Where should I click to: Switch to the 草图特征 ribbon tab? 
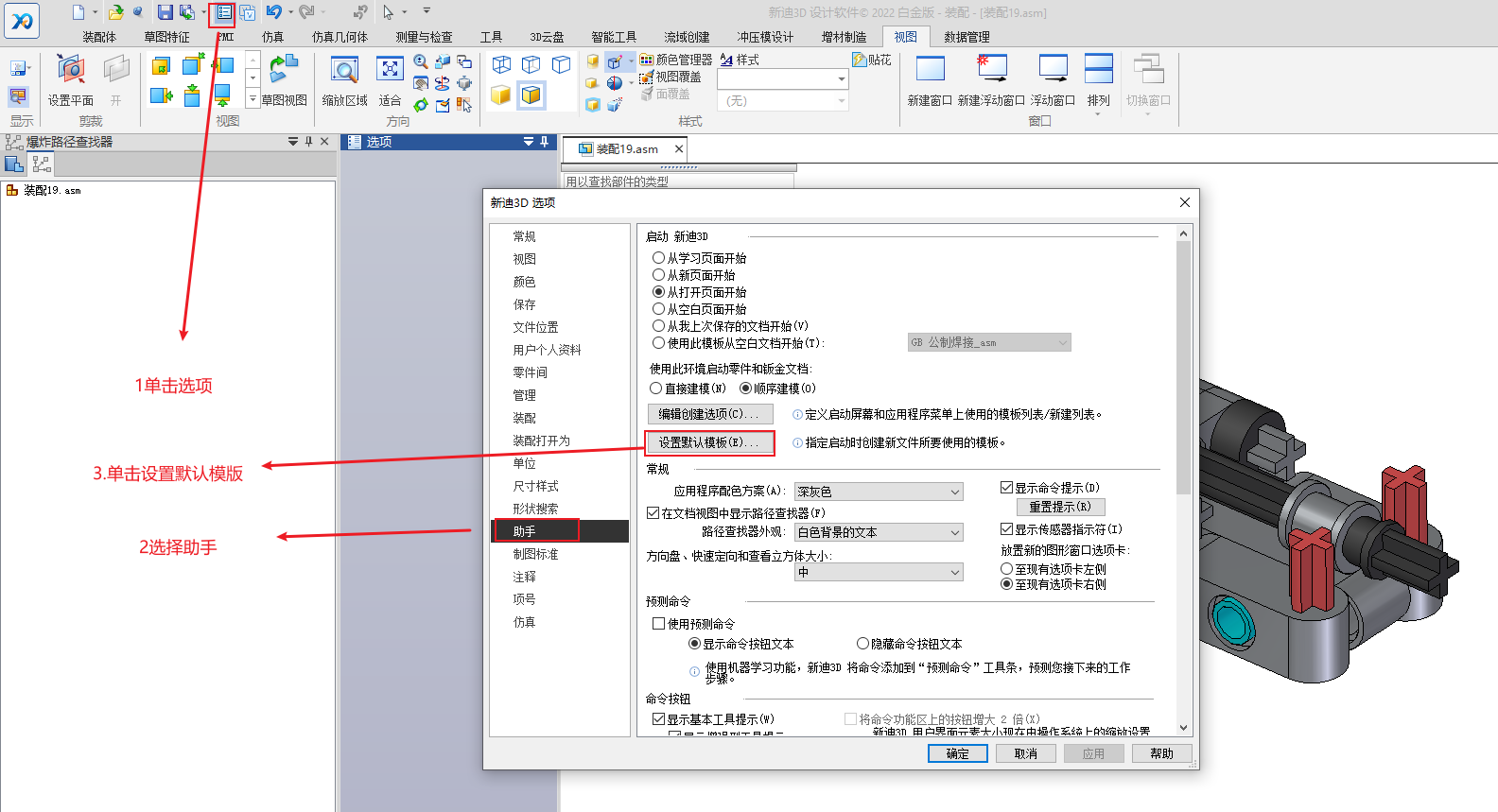(x=167, y=37)
